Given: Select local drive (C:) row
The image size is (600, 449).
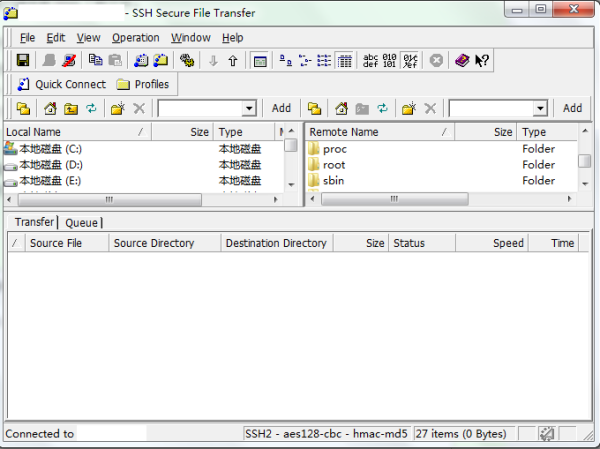Looking at the screenshot, I should tap(143, 149).
